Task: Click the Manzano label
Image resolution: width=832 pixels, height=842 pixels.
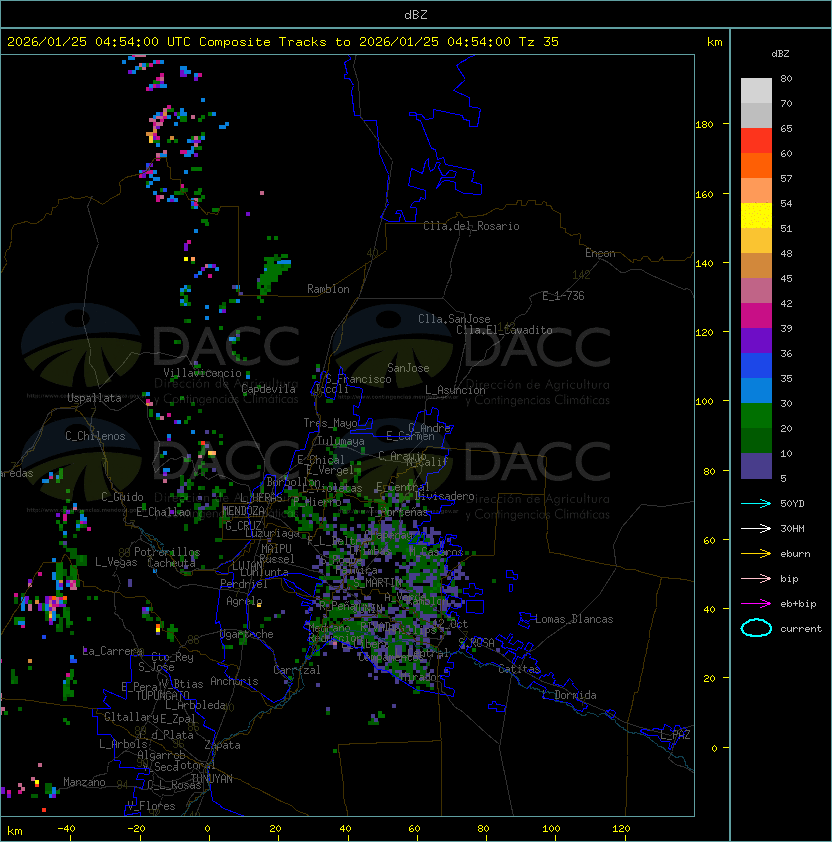Action: (84, 782)
